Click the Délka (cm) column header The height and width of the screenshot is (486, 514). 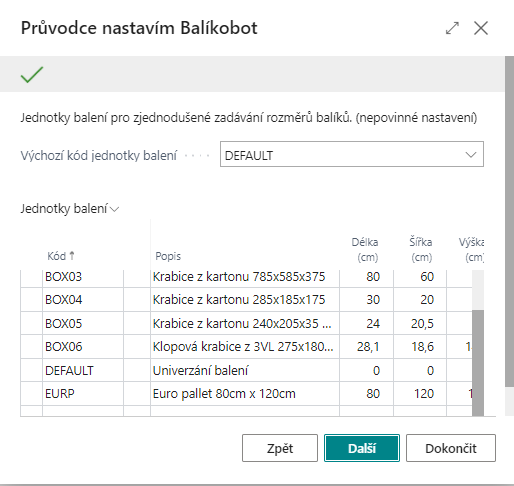[x=365, y=249]
